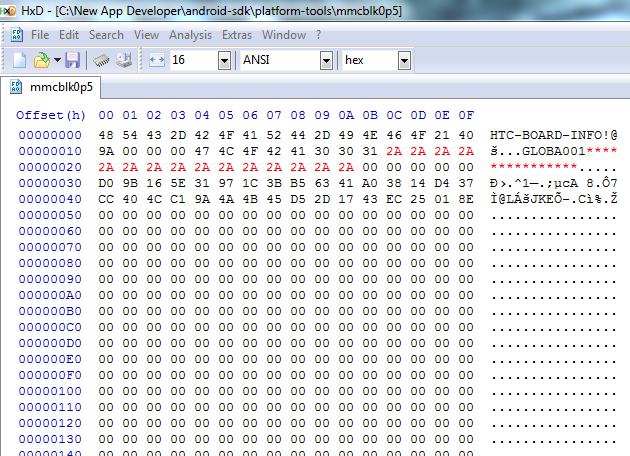This screenshot has width=630, height=456.
Task: Click the Offset(h) column header
Action: (x=51, y=115)
